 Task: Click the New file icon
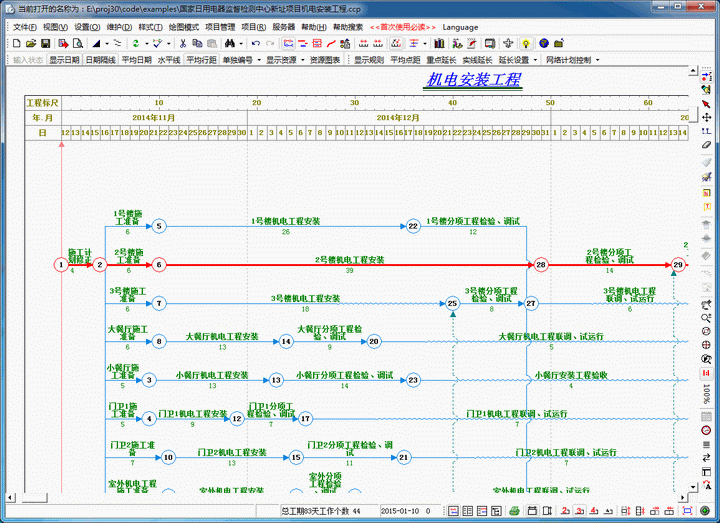pos(18,44)
